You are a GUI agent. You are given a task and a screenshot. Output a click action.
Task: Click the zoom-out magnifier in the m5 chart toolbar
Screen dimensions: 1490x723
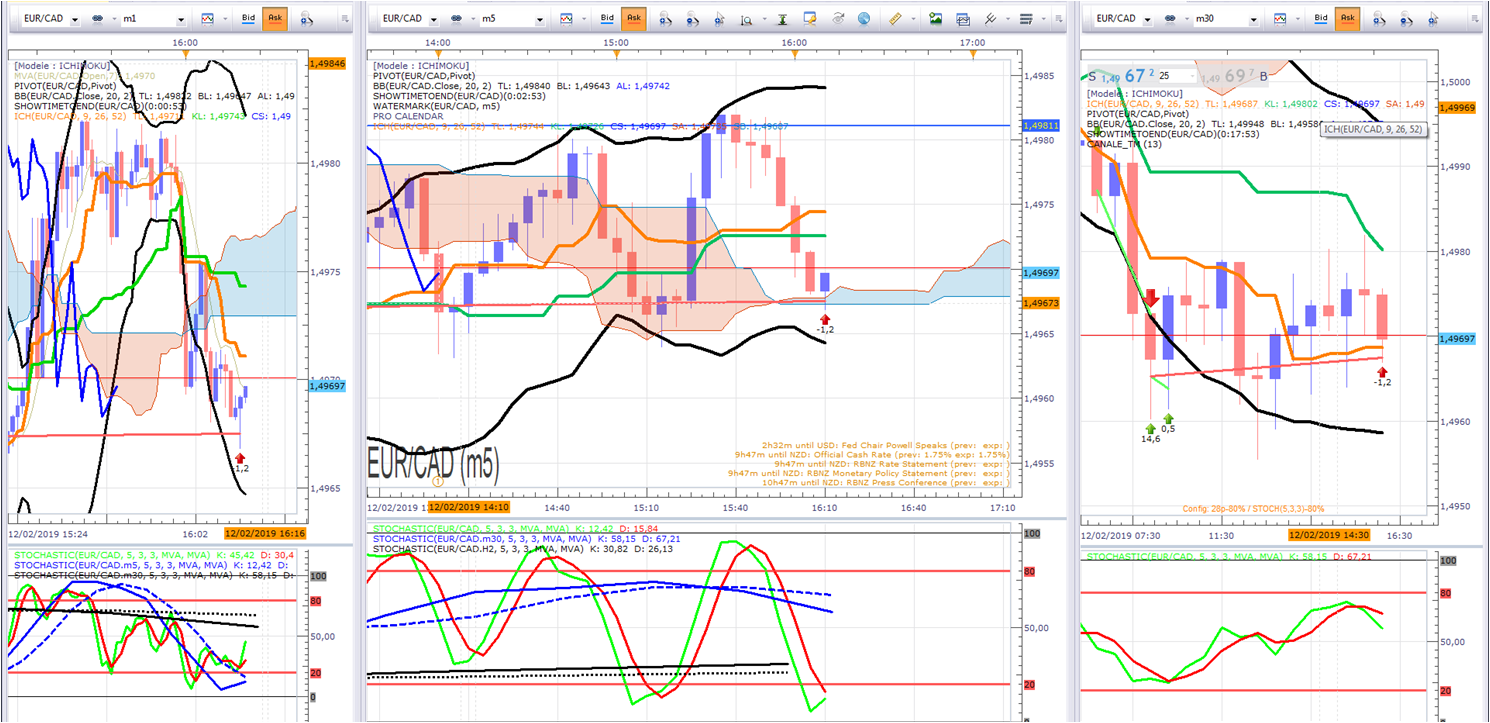tap(692, 19)
